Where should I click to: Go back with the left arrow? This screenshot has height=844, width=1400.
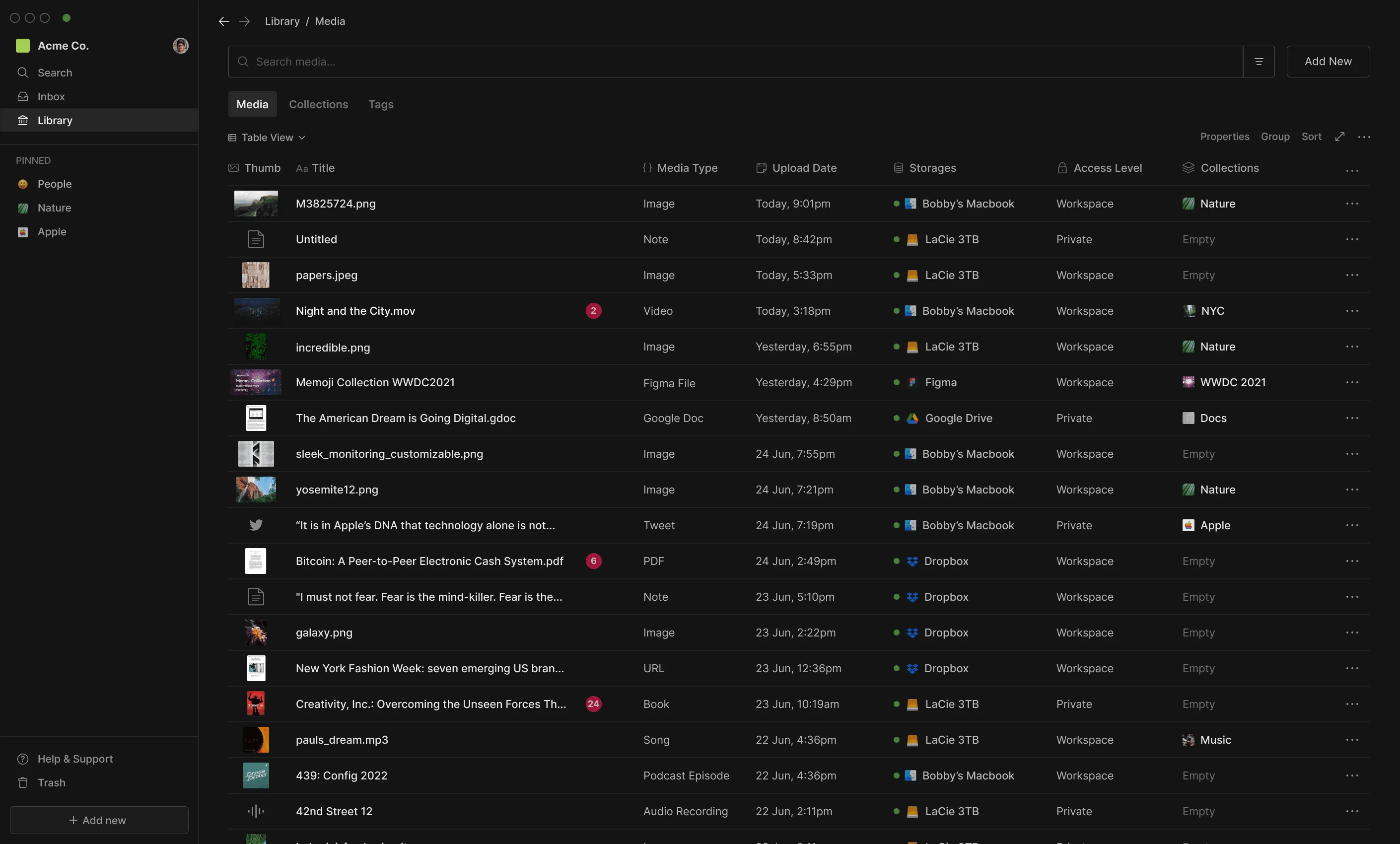point(224,21)
